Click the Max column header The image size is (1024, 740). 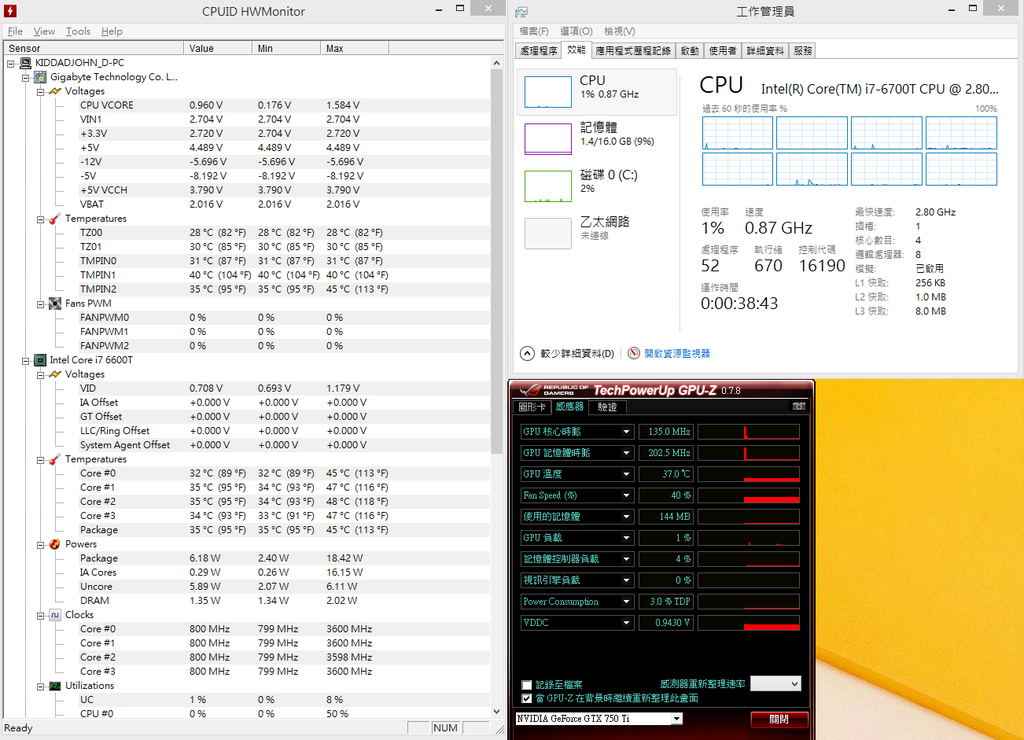click(355, 48)
